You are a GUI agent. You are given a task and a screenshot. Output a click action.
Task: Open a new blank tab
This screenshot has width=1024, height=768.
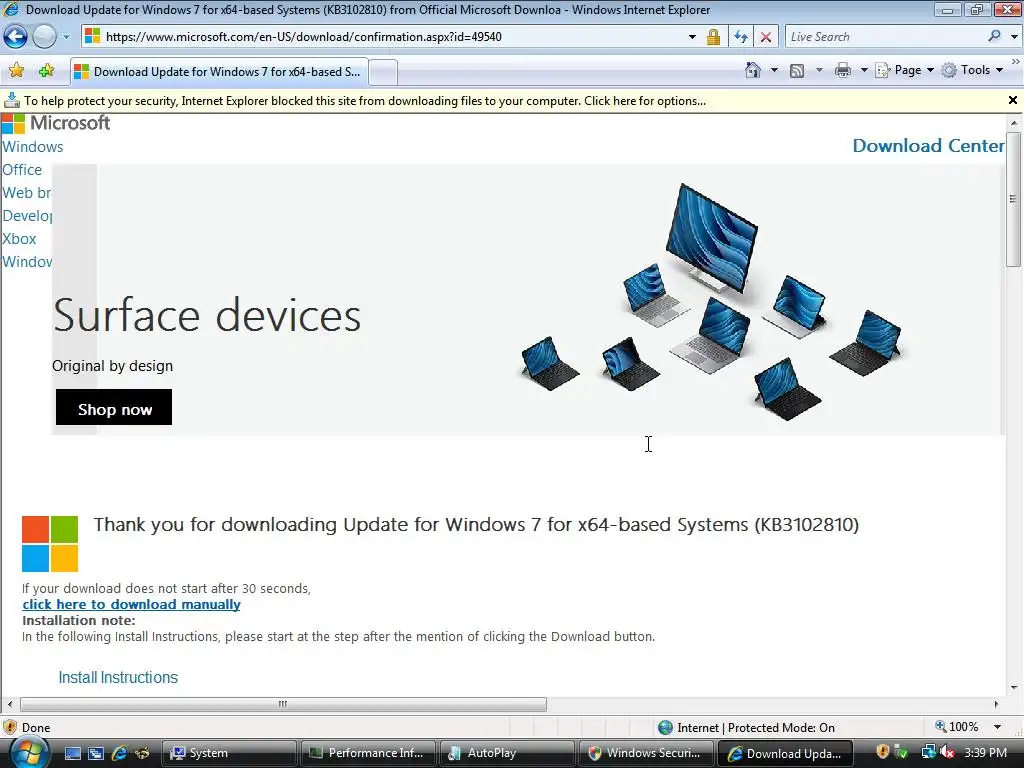[x=383, y=72]
